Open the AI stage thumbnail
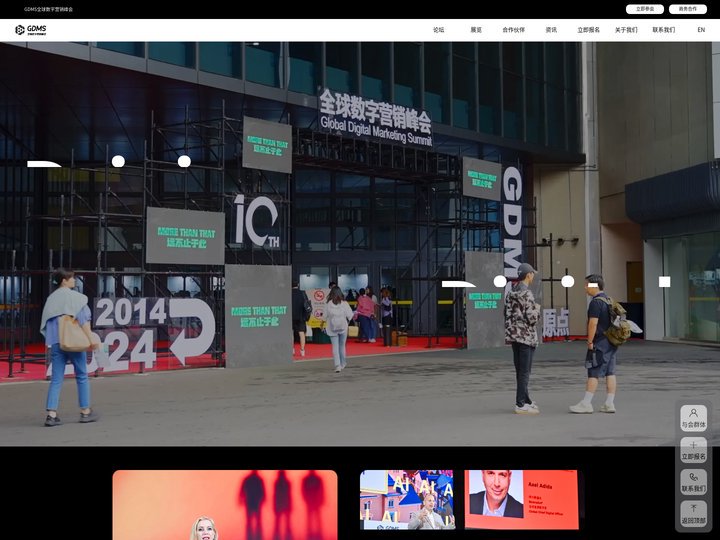This screenshot has width=720, height=540. point(407,500)
